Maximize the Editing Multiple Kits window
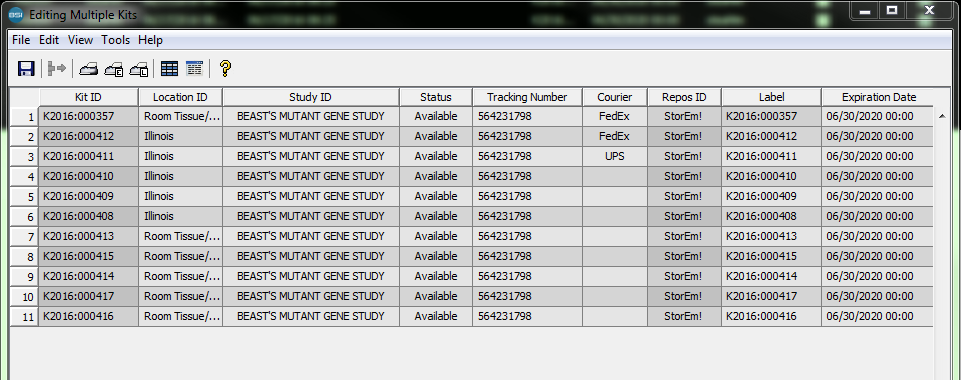This screenshot has height=380, width=961. (892, 10)
